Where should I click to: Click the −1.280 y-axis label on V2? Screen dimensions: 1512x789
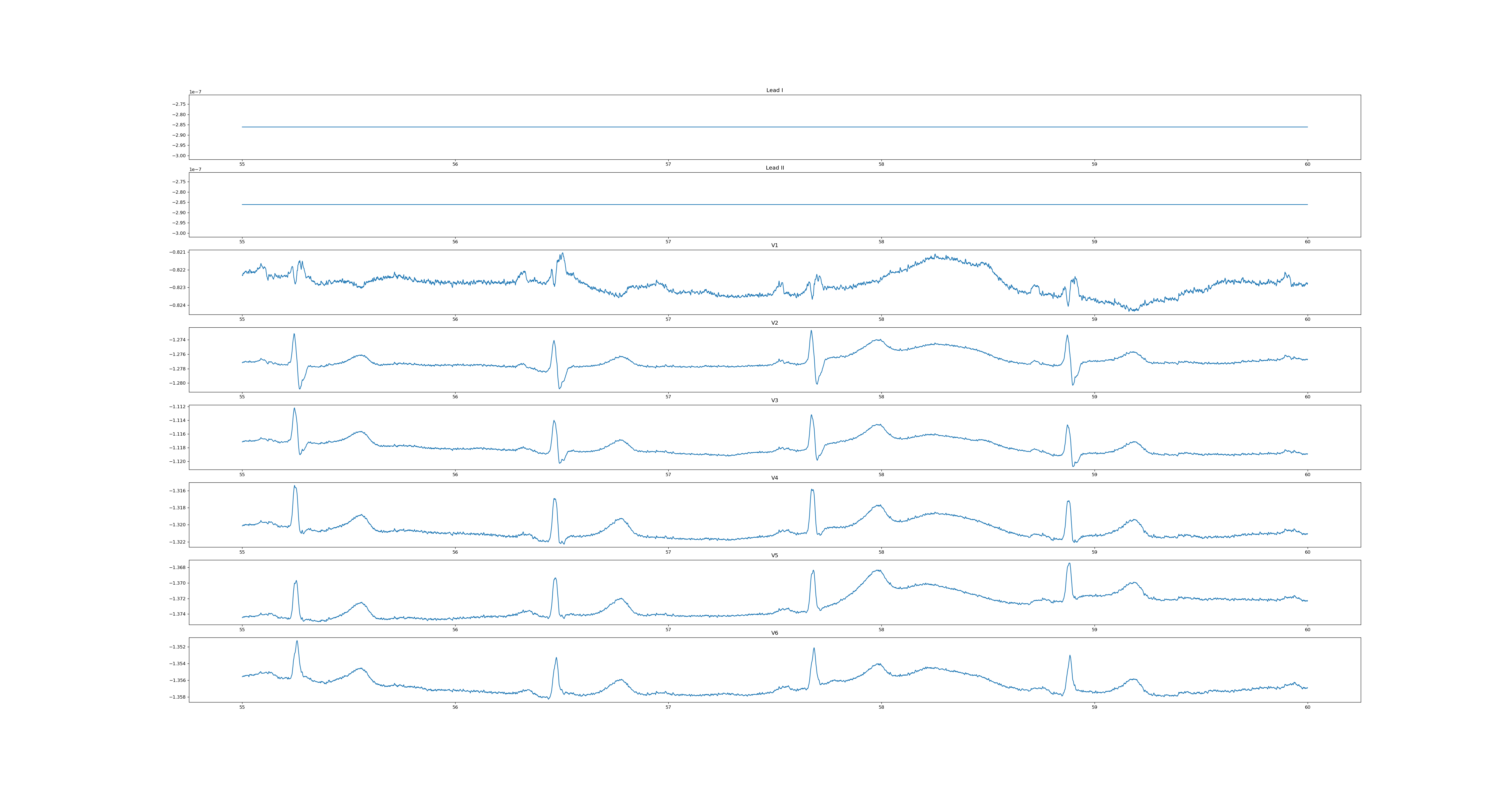click(178, 383)
